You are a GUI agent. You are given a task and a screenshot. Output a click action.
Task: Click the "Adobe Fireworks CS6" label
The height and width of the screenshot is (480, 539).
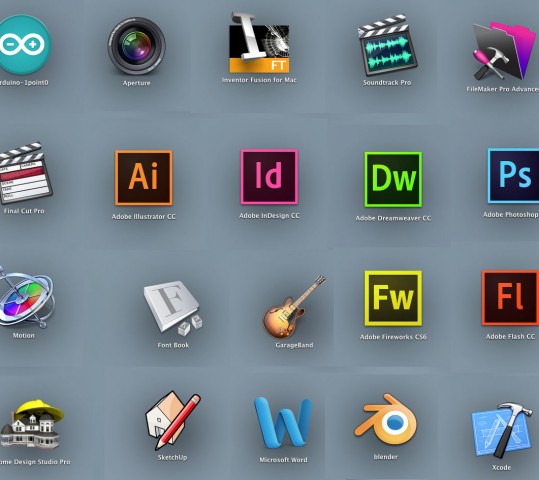[393, 337]
